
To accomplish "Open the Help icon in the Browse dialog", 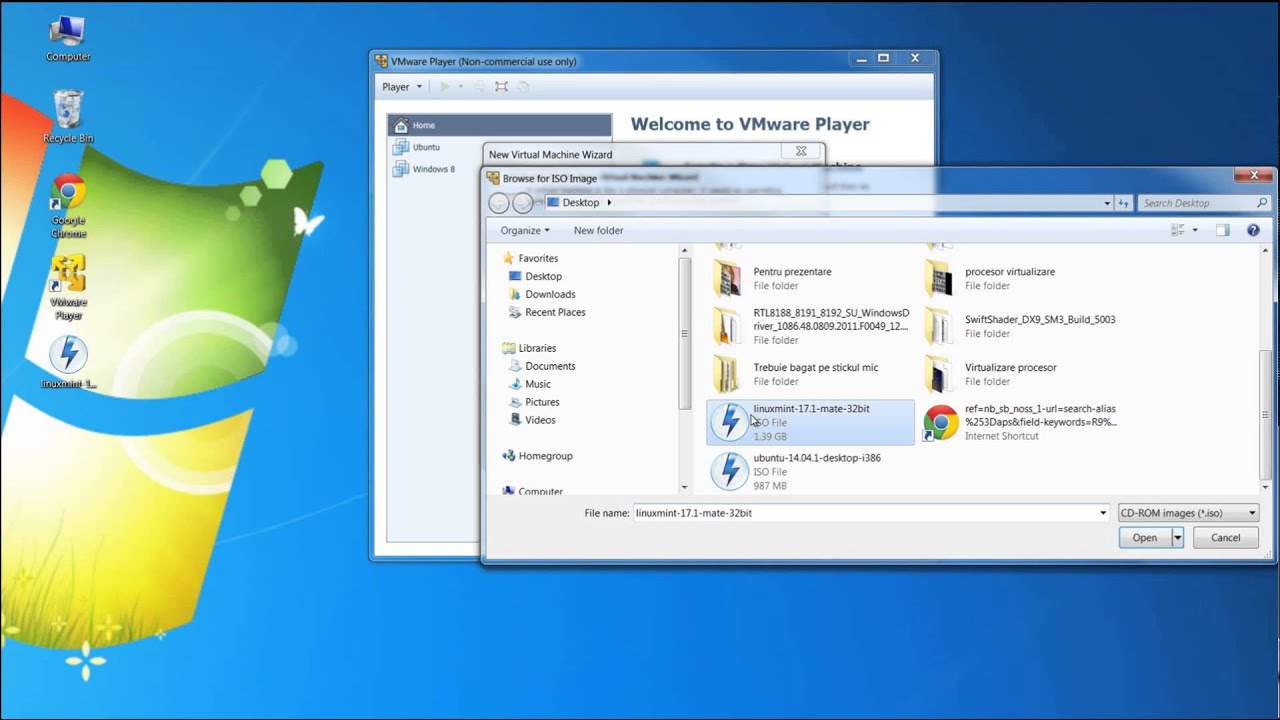I will pos(1253,231).
